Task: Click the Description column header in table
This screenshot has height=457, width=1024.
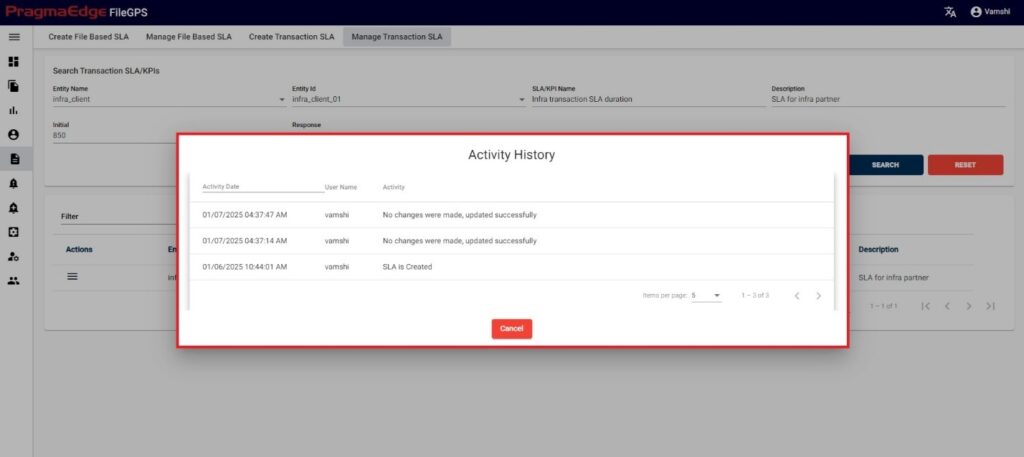Action: coord(878,249)
